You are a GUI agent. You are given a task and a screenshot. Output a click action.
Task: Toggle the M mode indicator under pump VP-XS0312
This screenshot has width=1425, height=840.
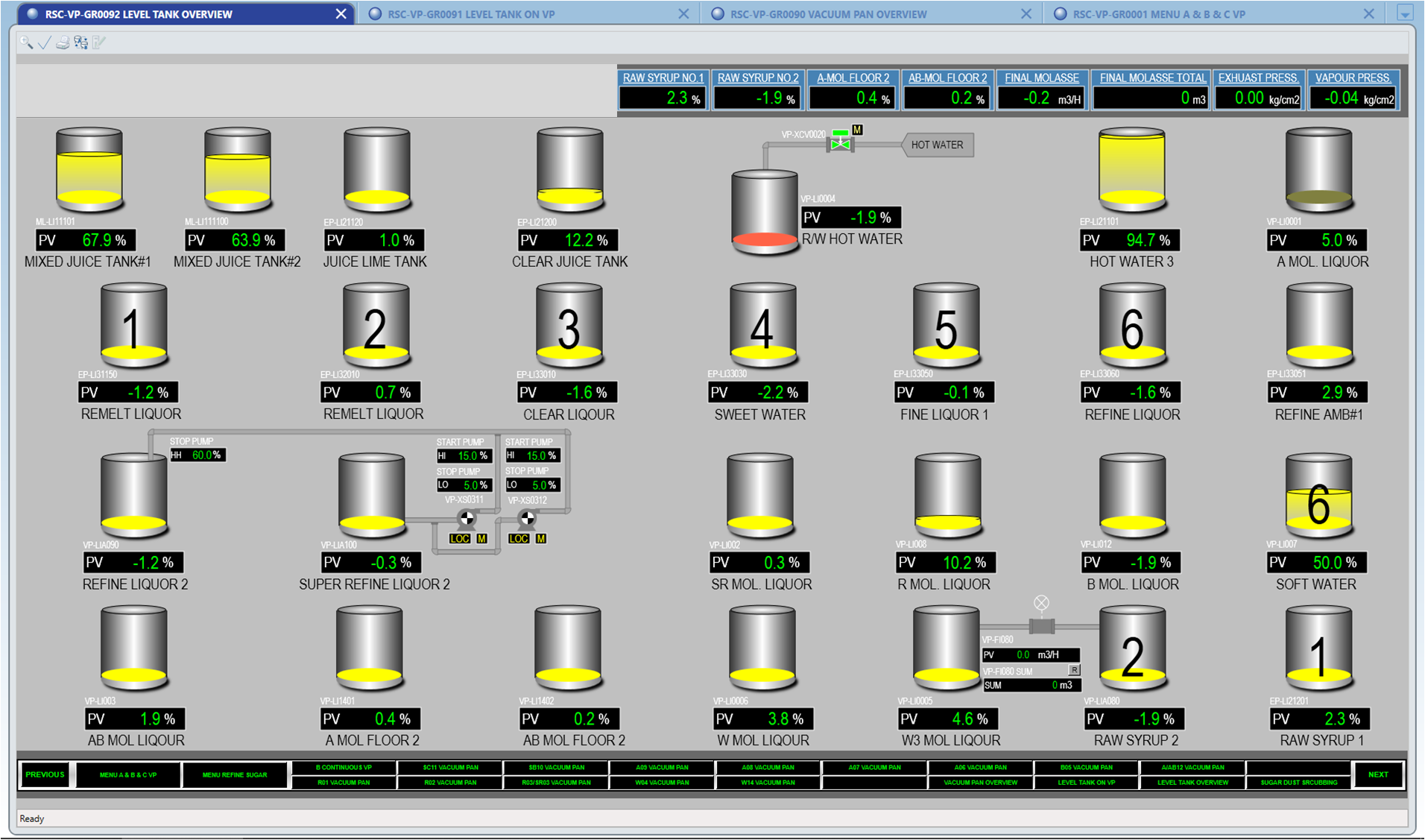click(x=541, y=539)
